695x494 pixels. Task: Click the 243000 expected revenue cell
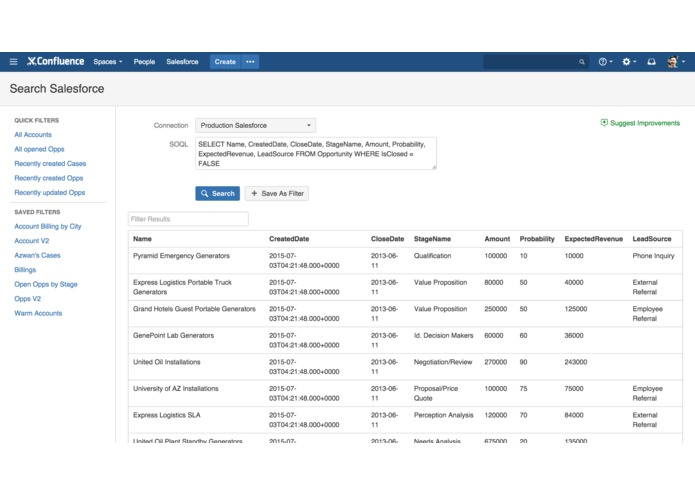pyautogui.click(x=576, y=362)
